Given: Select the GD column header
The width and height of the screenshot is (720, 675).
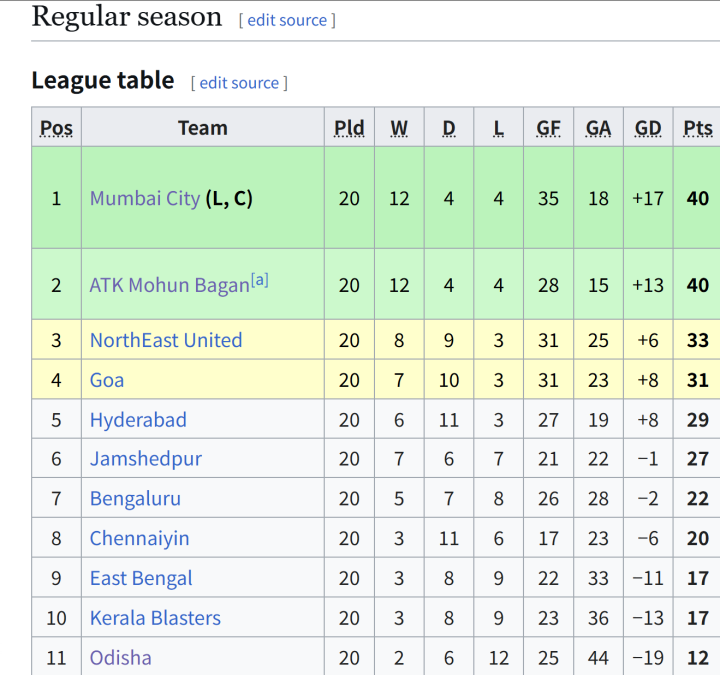Looking at the screenshot, I should pyautogui.click(x=648, y=128).
